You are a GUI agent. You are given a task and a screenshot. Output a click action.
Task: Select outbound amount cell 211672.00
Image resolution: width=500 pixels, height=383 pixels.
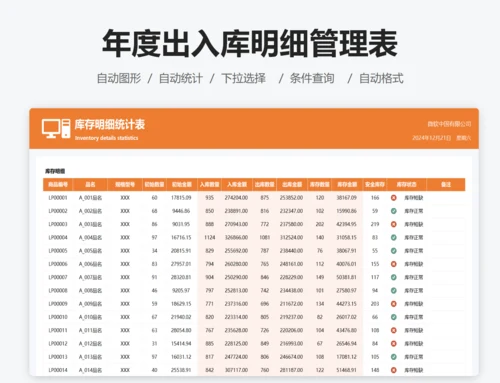291,304
